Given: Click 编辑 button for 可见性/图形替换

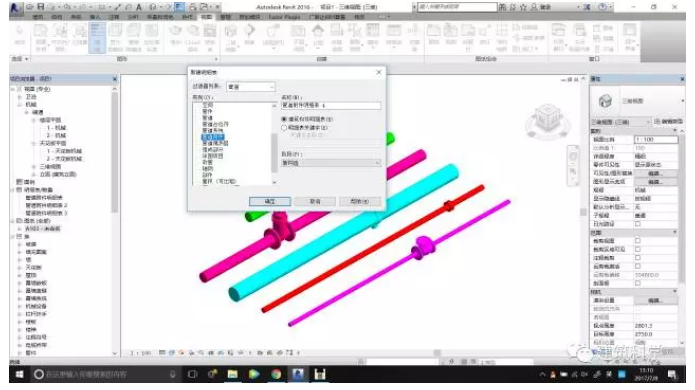Looking at the screenshot, I should click(655, 173).
